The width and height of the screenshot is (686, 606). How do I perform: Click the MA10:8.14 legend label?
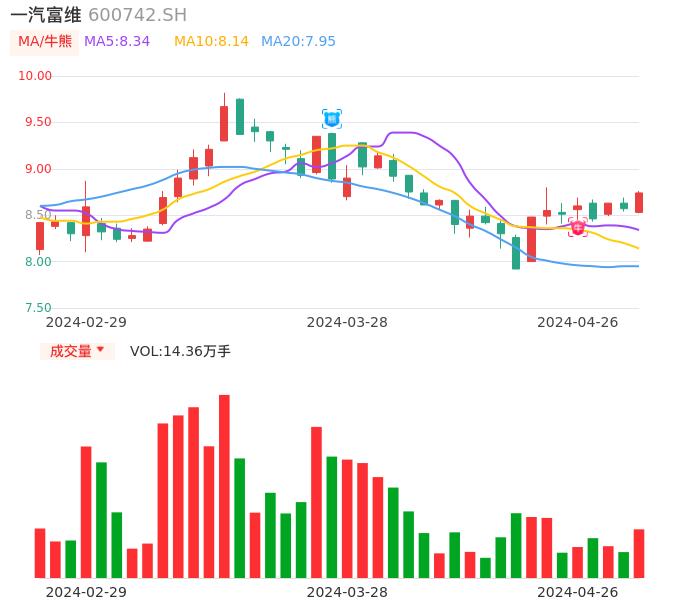point(211,41)
